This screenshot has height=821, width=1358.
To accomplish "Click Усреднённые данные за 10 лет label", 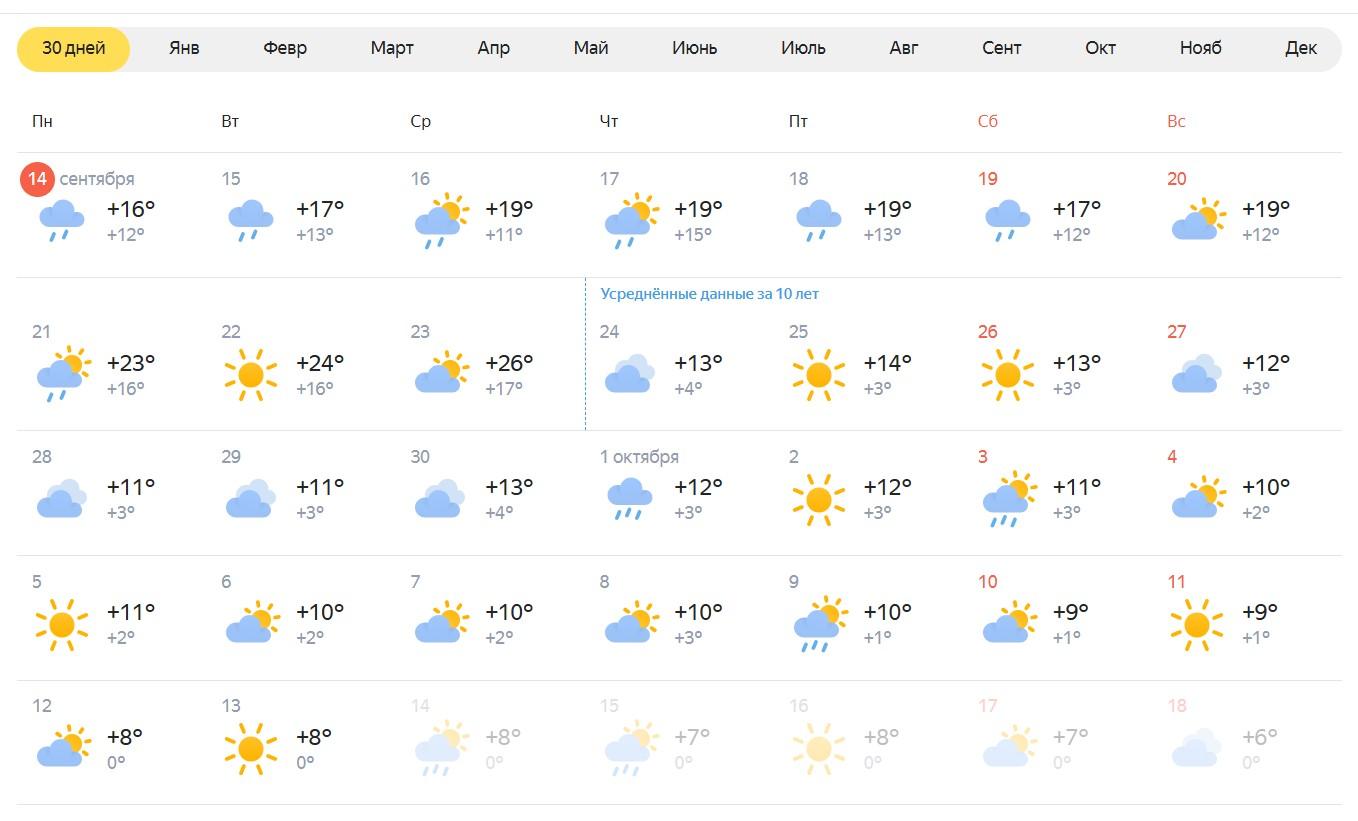I will pos(710,294).
